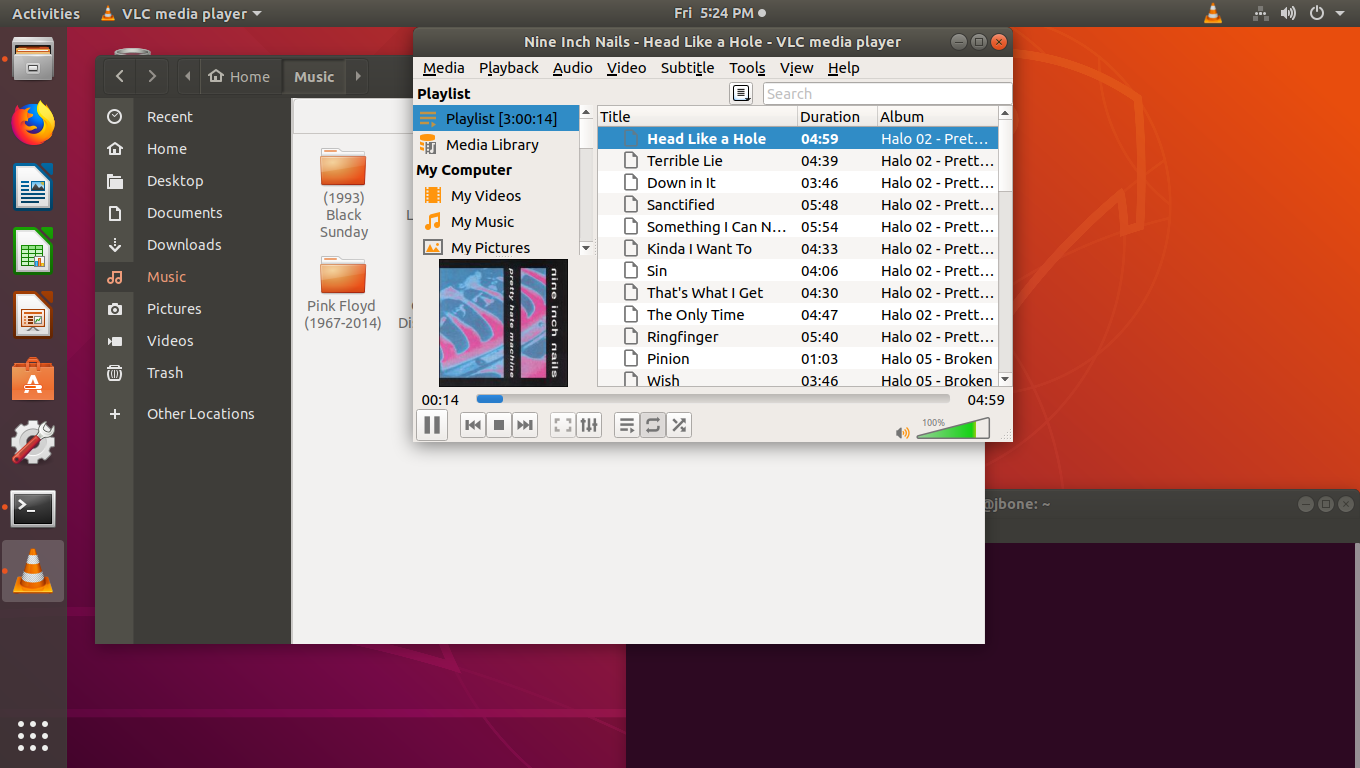This screenshot has height=768, width=1360.
Task: Click the playlist Search field
Action: [887, 93]
